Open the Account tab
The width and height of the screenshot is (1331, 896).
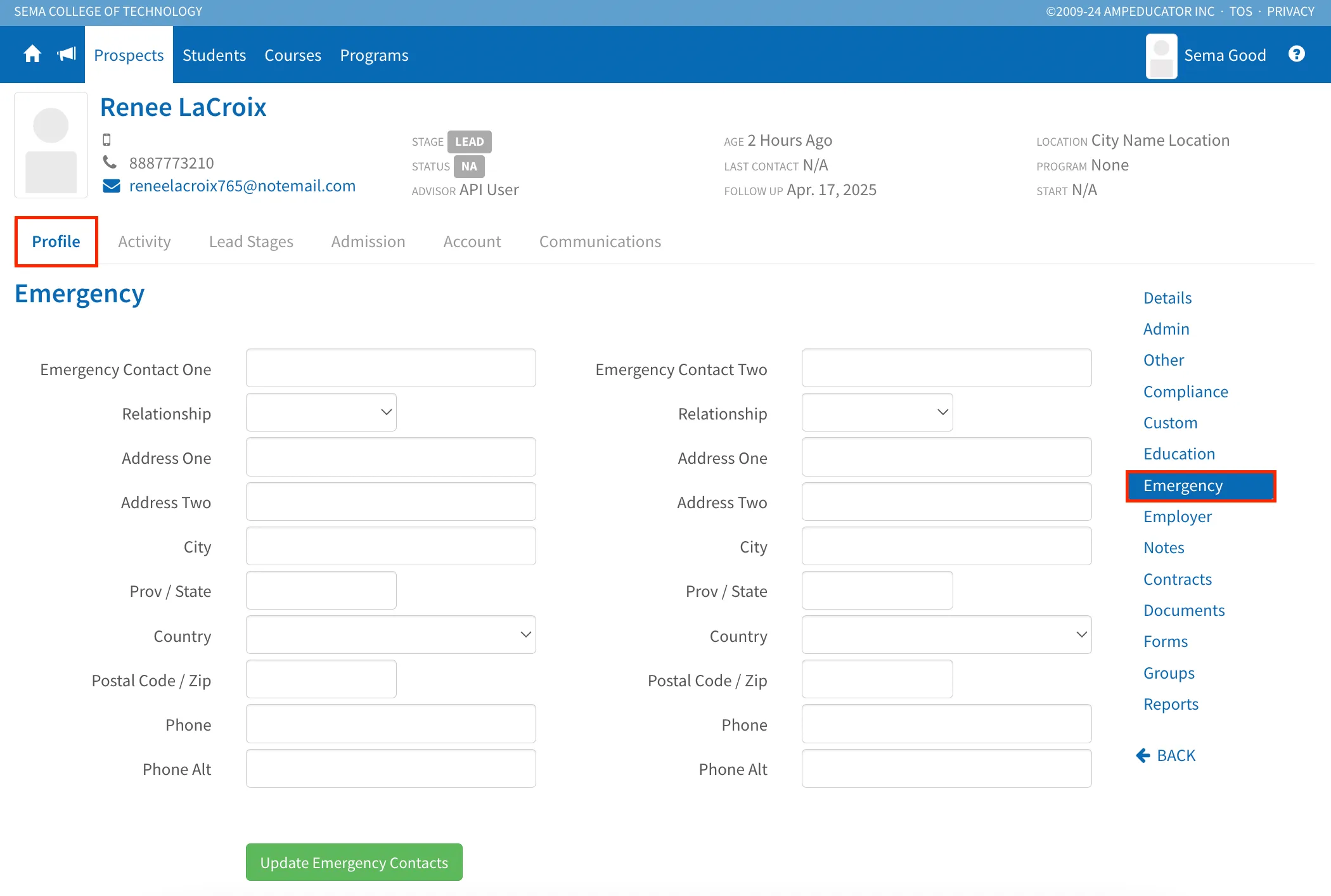click(x=472, y=241)
